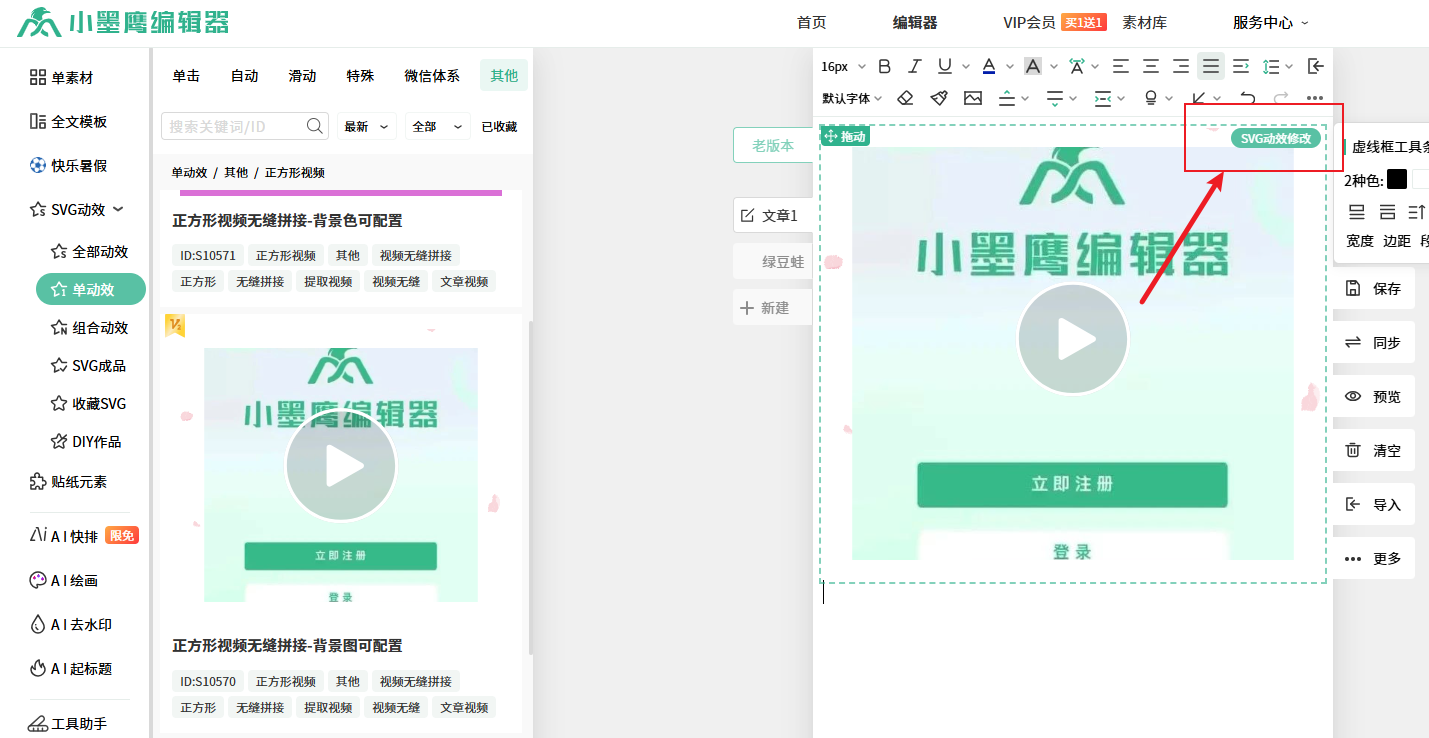Open the paragraph spacing after tool

[1055, 98]
